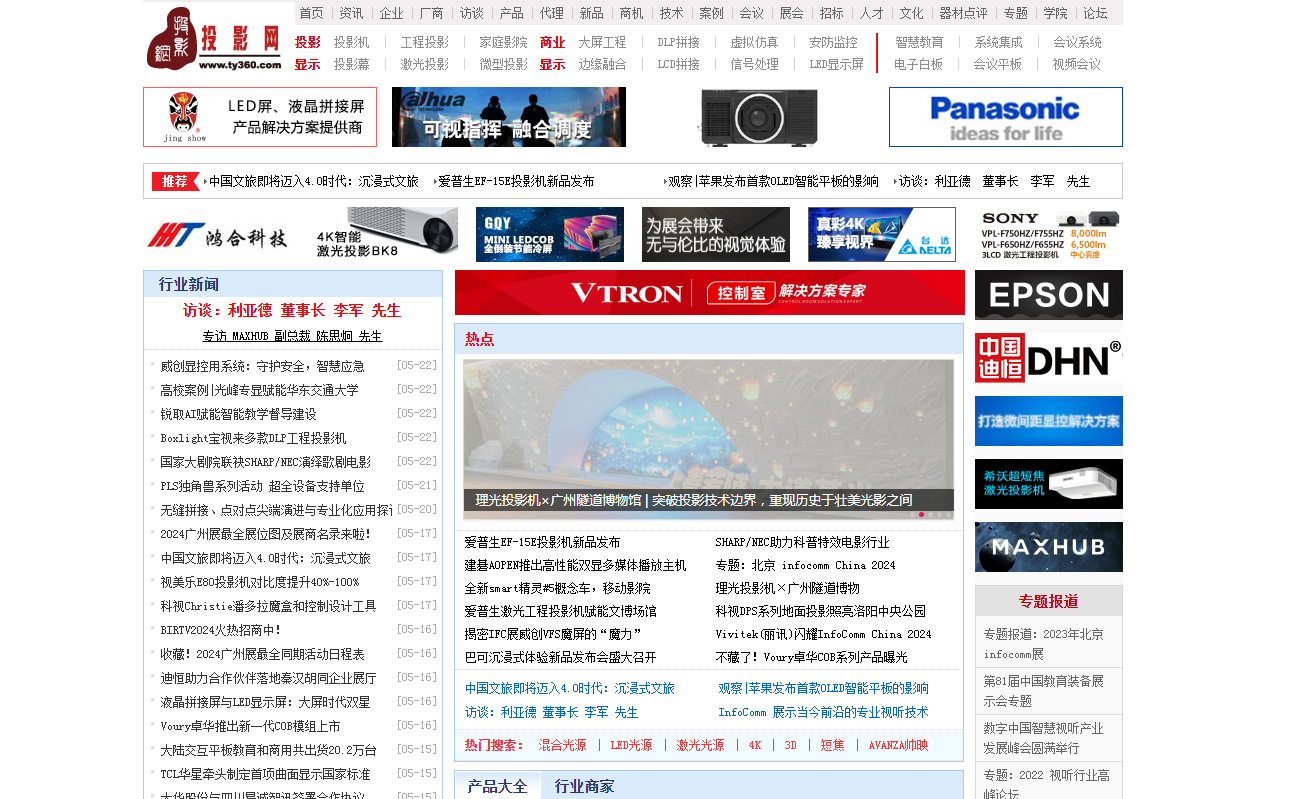Viewport: 1293px width, 799px height.
Task: Open the black projector image banner
Action: point(758,117)
